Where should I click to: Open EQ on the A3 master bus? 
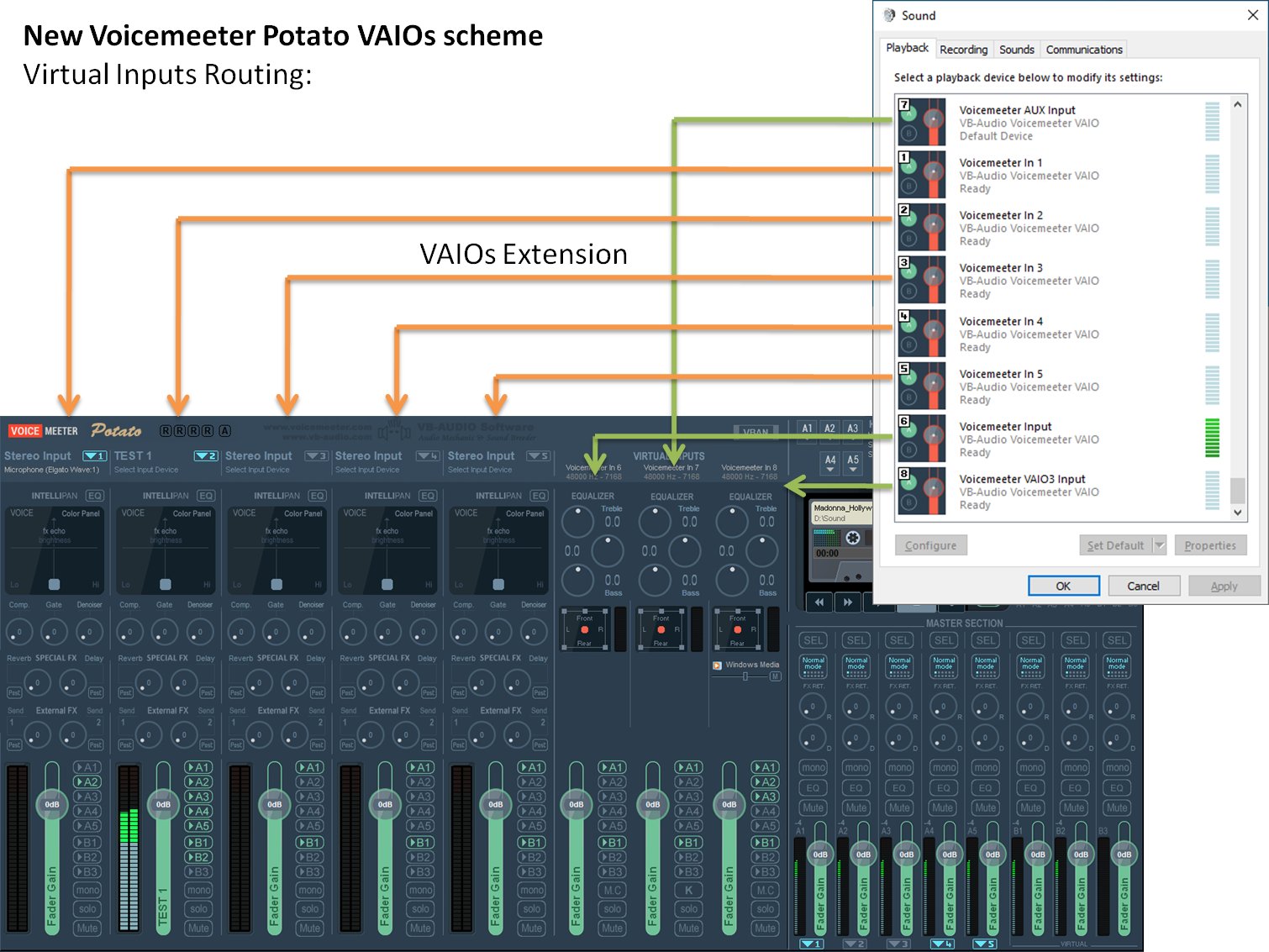[x=899, y=788]
